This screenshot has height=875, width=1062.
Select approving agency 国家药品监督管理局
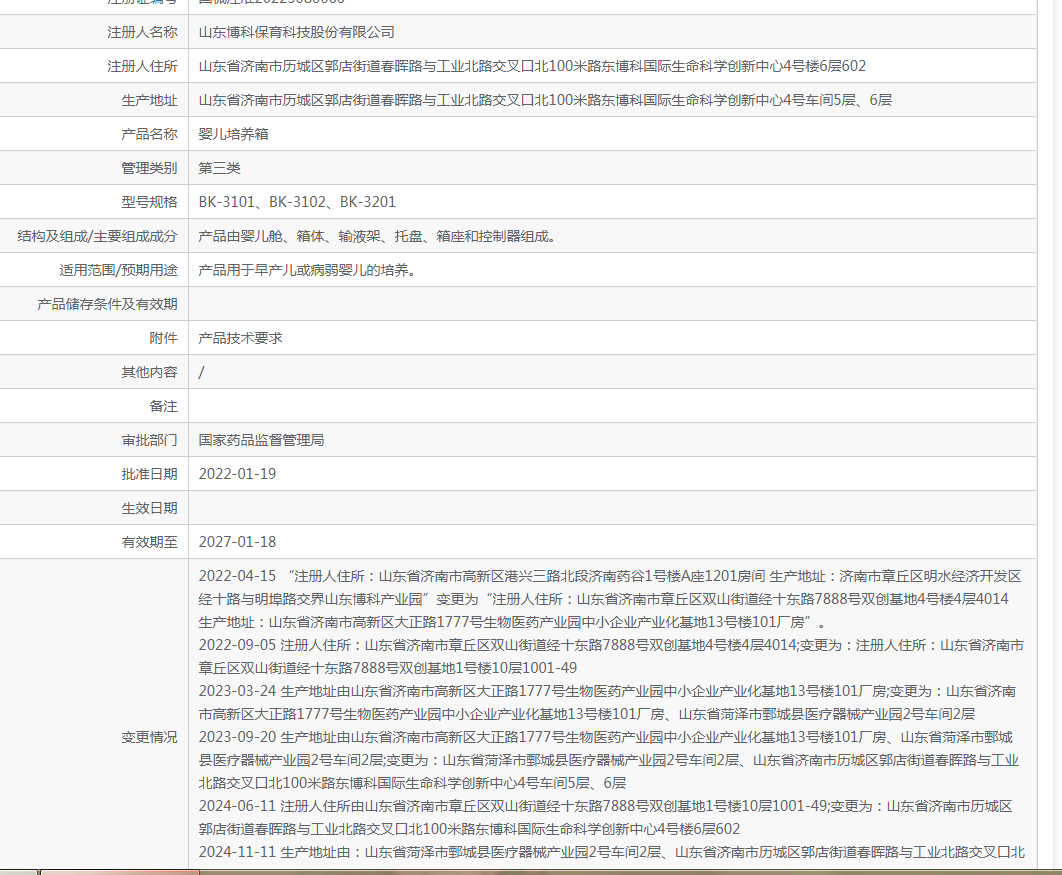[261, 440]
